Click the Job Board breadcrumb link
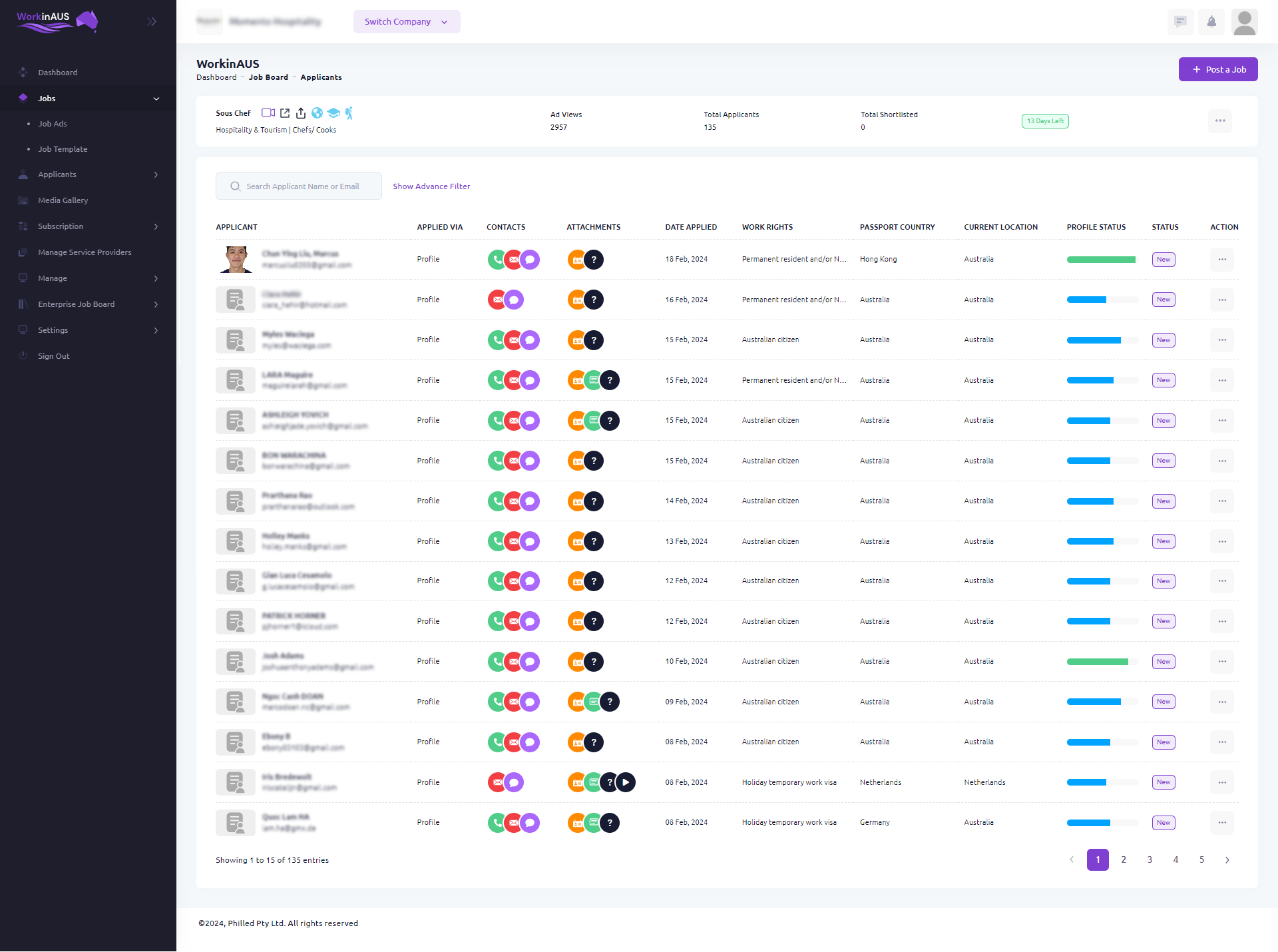 [268, 77]
